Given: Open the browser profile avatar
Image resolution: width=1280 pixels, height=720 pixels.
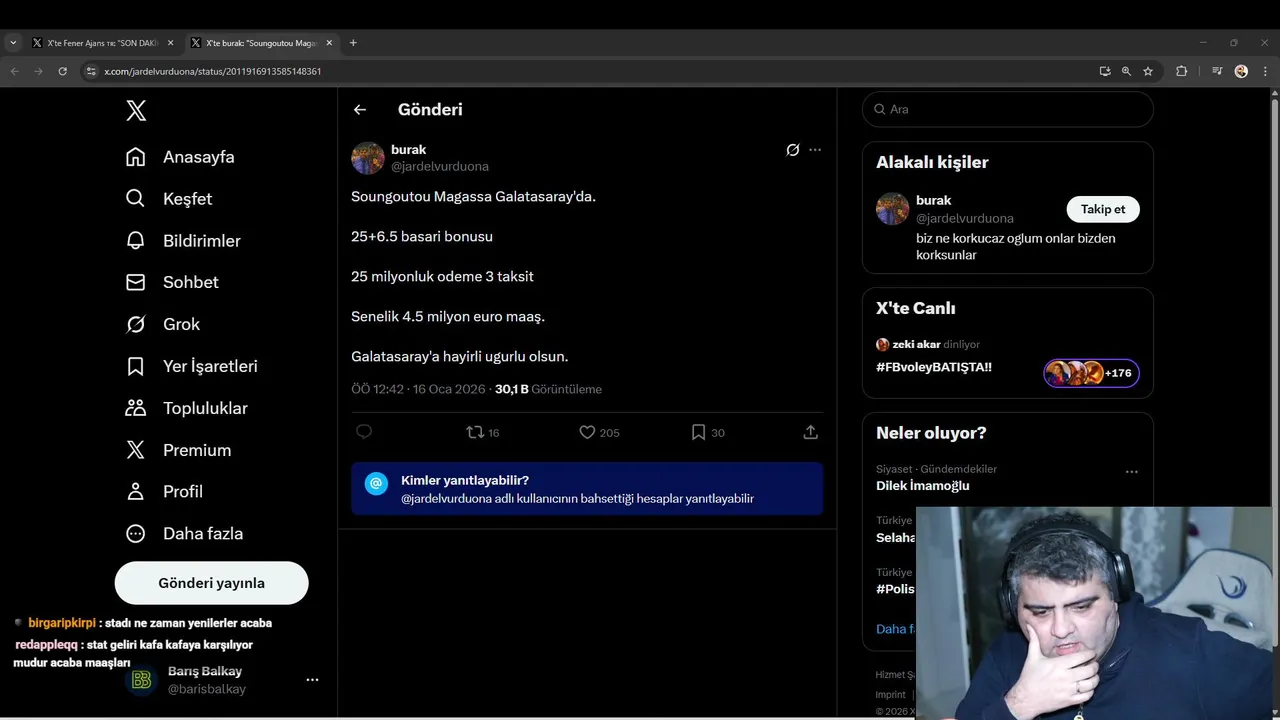Looking at the screenshot, I should pyautogui.click(x=1241, y=71).
